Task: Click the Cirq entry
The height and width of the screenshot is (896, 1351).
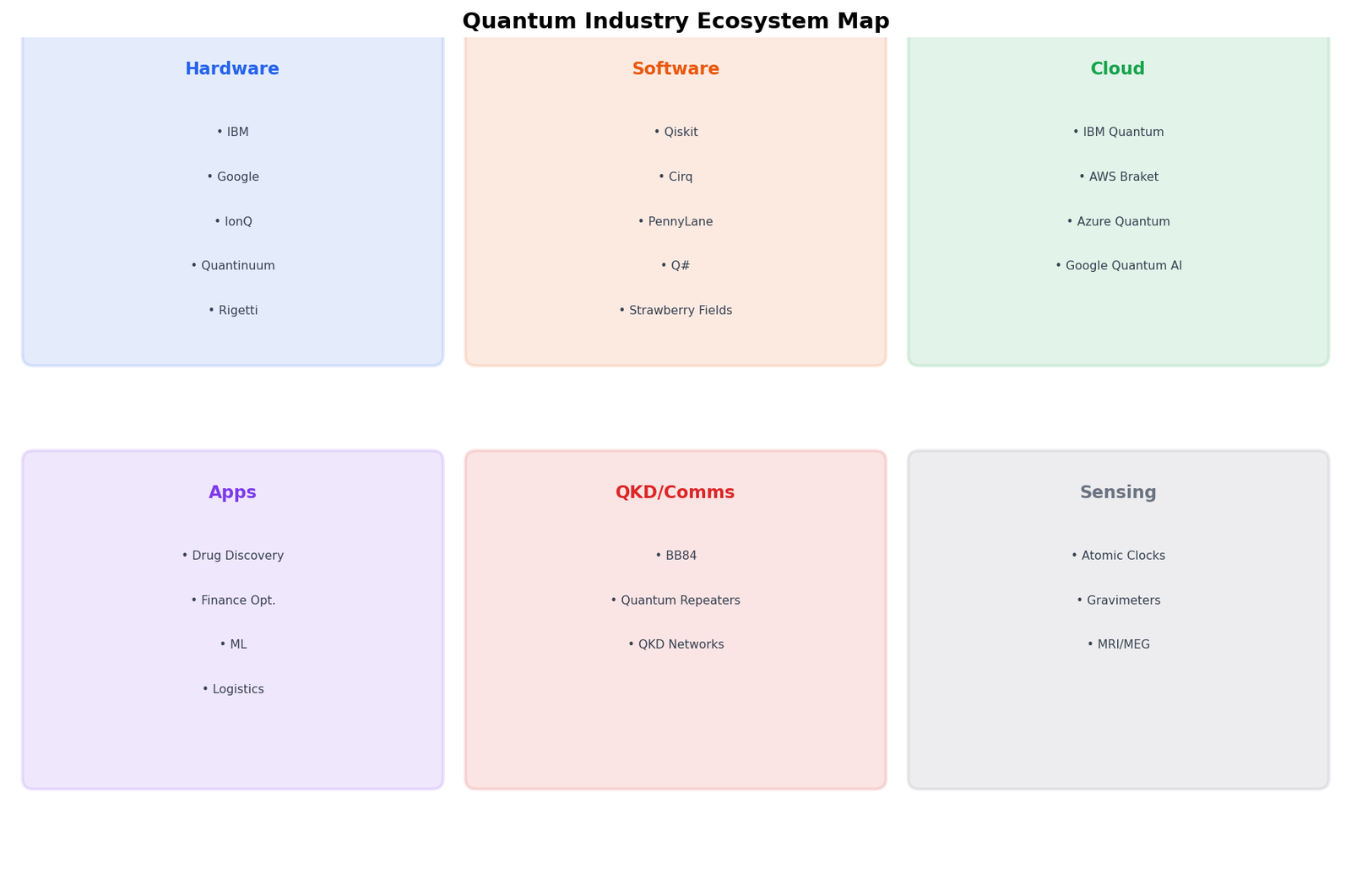Action: (x=675, y=177)
